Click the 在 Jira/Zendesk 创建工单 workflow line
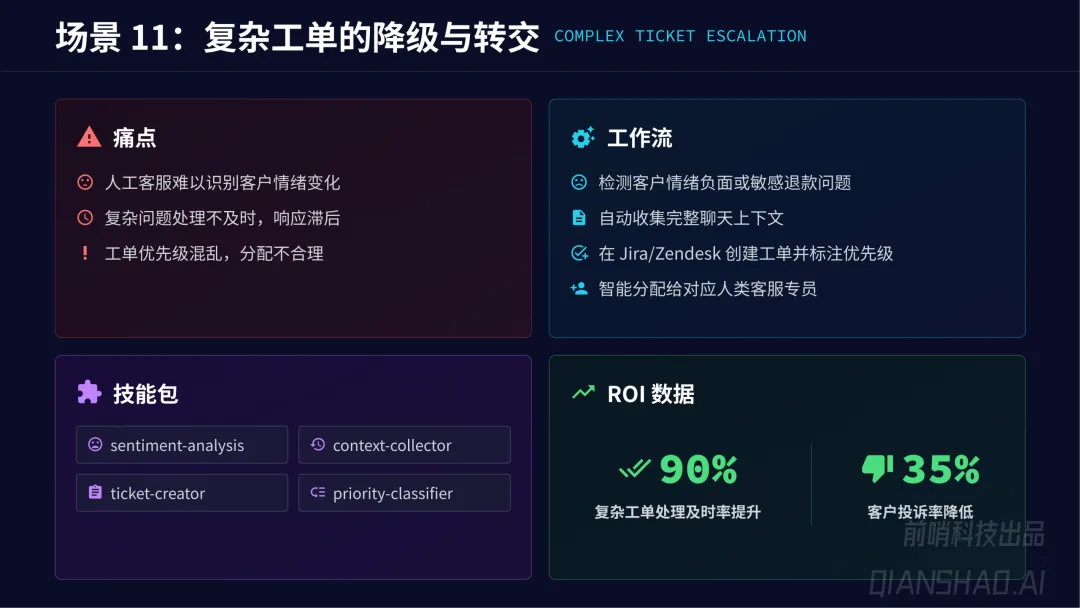The image size is (1080, 608). coord(745,254)
